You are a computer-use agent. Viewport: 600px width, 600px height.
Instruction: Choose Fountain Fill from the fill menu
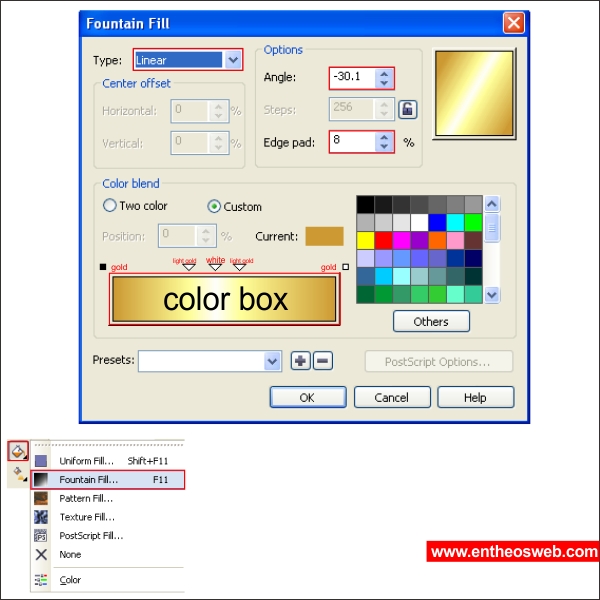coord(88,480)
